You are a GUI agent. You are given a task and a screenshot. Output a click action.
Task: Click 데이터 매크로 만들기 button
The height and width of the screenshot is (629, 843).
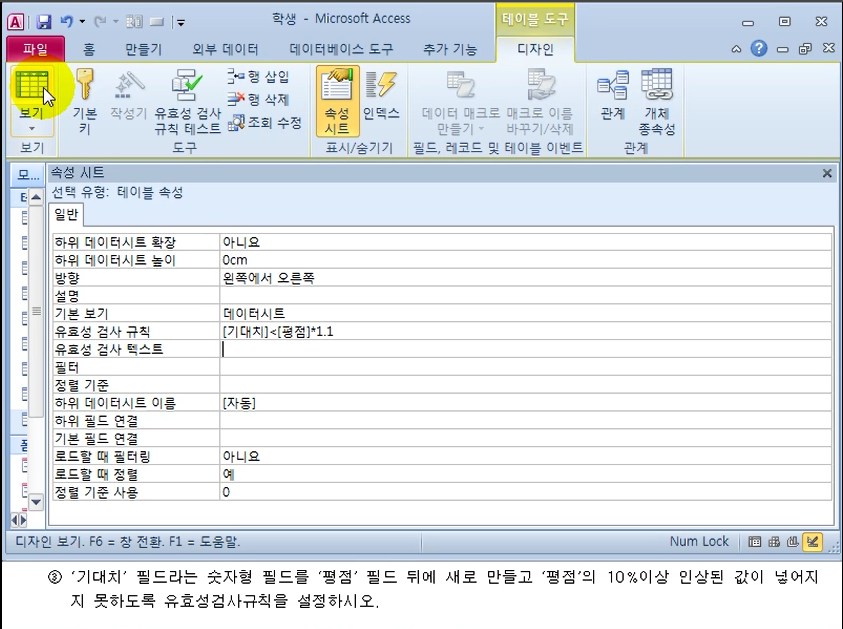tap(460, 102)
